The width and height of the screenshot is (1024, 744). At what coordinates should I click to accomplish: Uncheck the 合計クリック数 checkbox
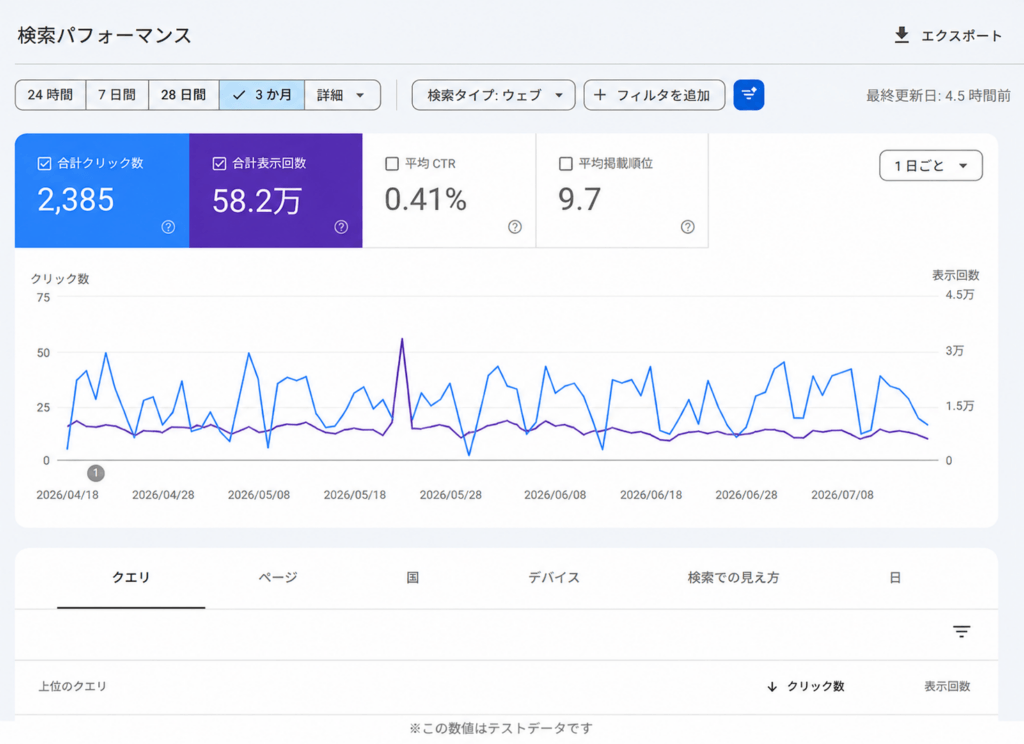pos(44,163)
